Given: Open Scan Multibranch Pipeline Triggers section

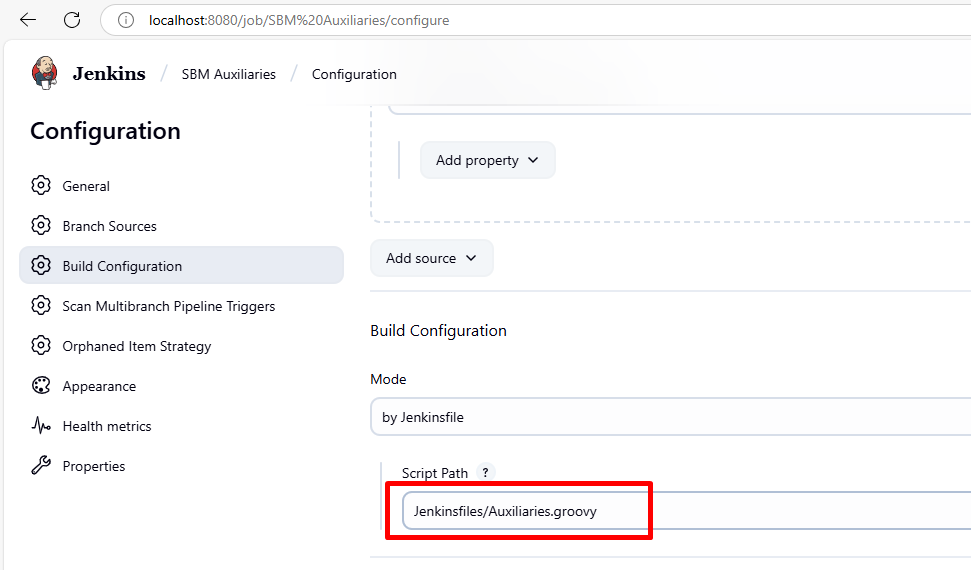Looking at the screenshot, I should click(x=168, y=306).
